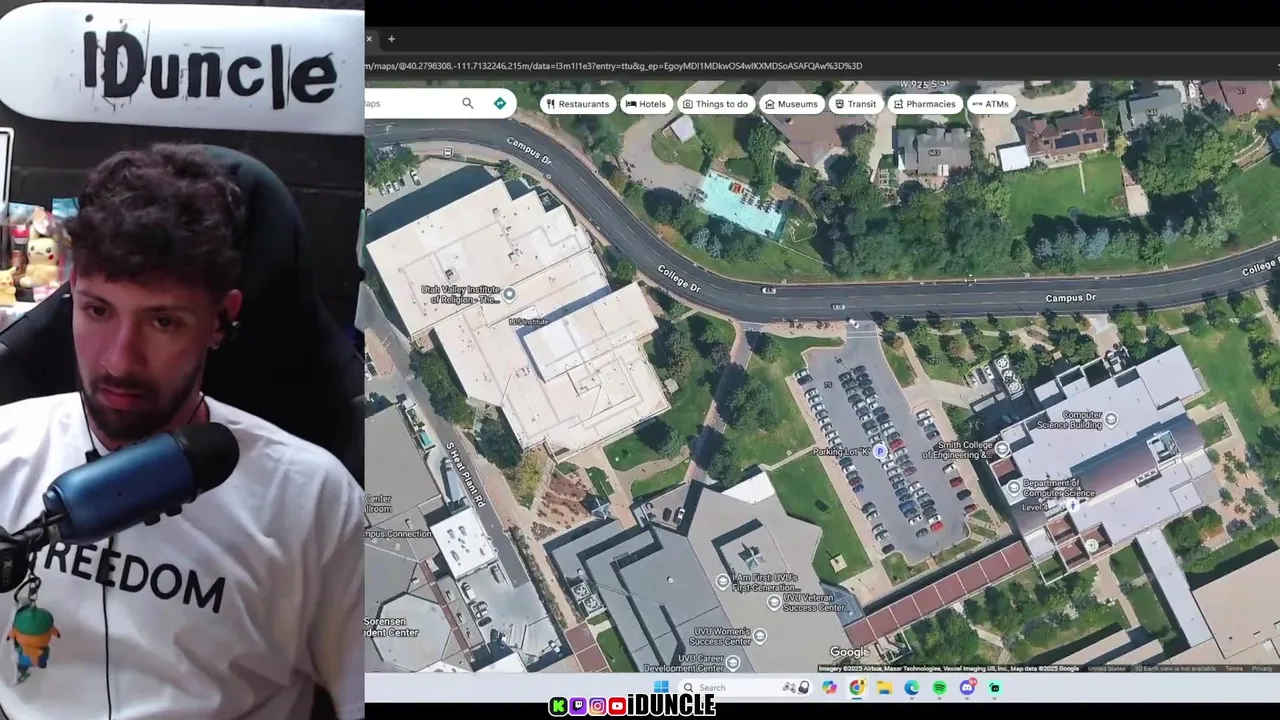Open a new browser tab with plus button
The width and height of the screenshot is (1280, 720).
coord(391,39)
